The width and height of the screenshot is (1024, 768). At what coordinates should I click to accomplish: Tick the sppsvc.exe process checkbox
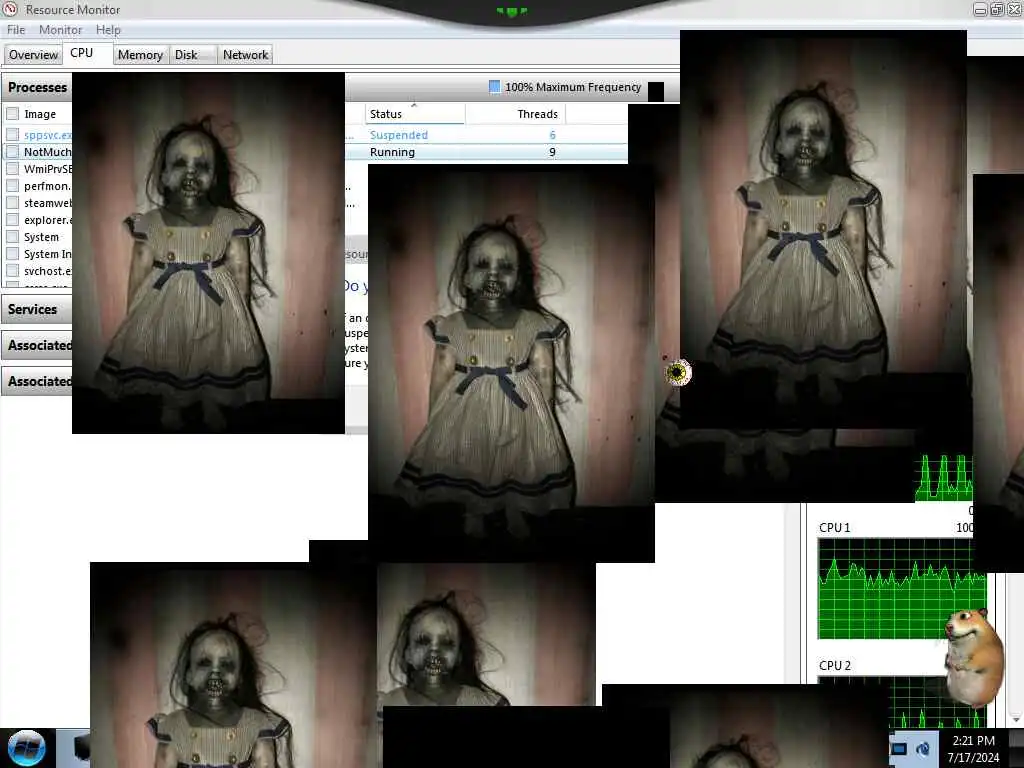click(12, 135)
